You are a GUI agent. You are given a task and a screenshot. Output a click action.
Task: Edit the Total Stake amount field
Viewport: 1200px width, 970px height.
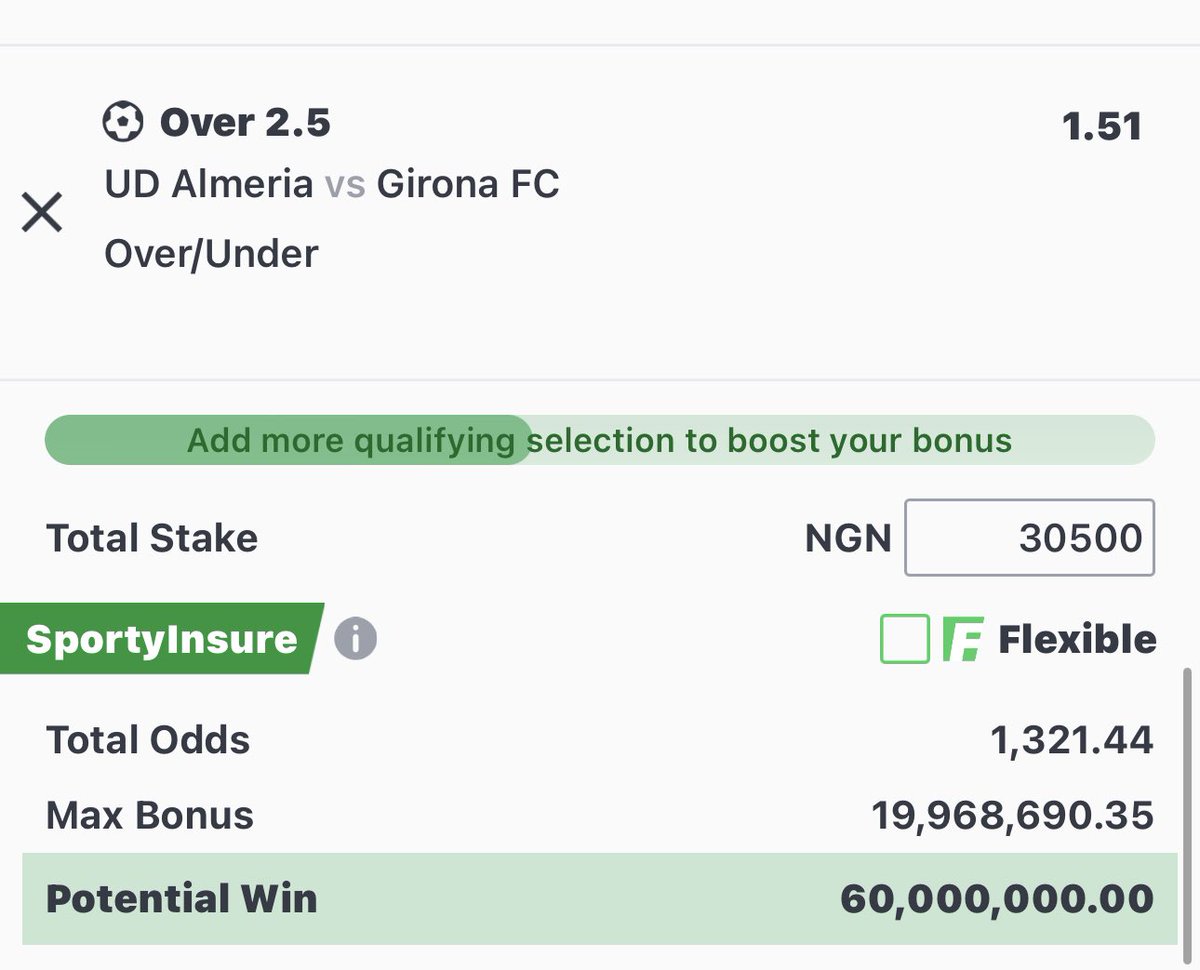1030,538
